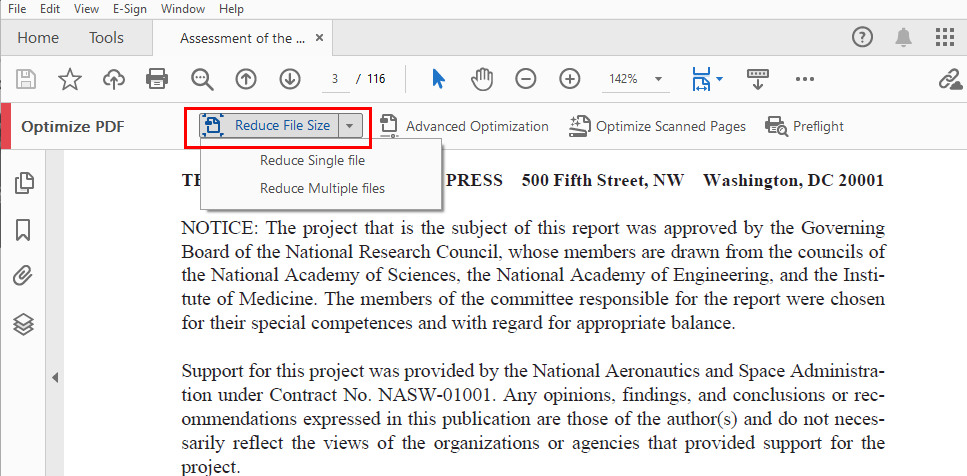Open the File menu

17,9
